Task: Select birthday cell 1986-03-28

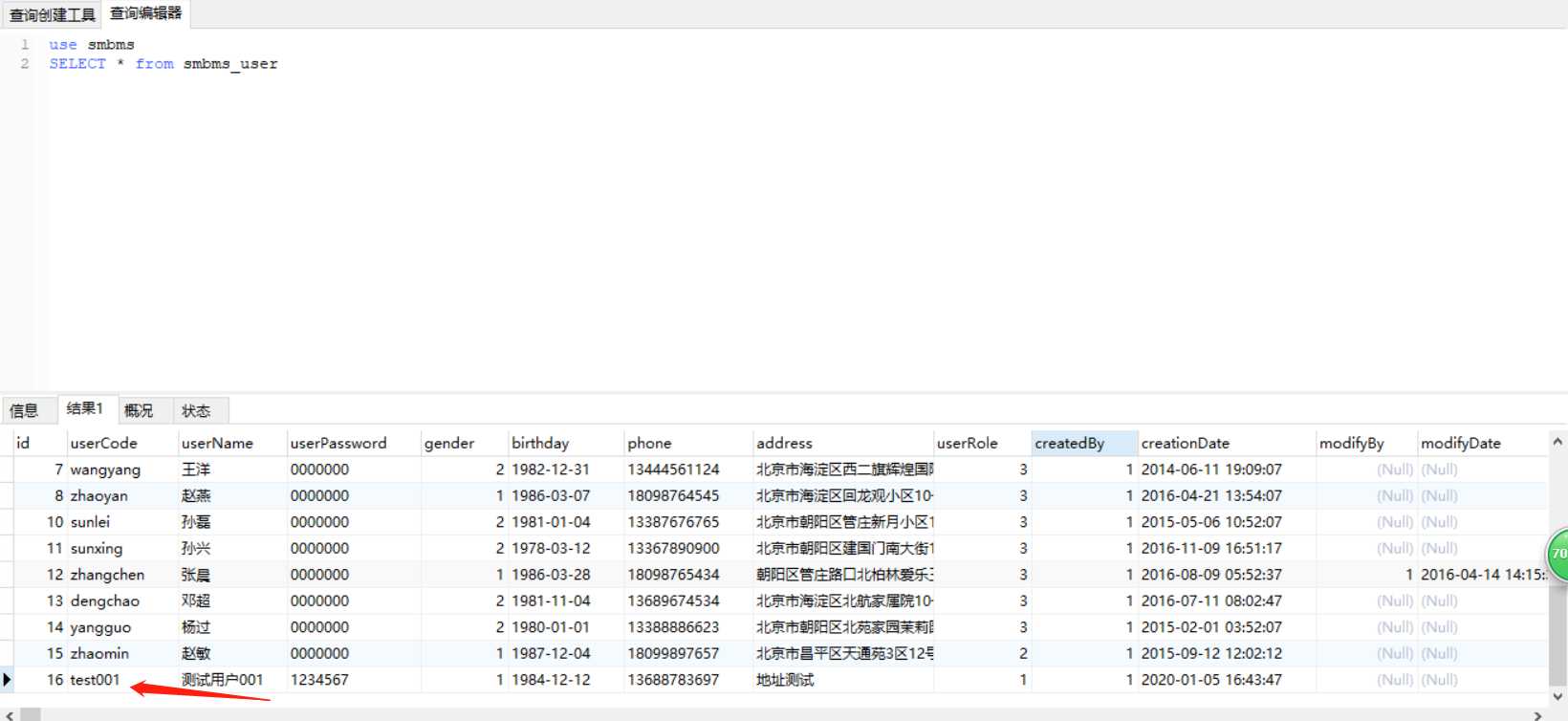Action: pyautogui.click(x=566, y=575)
